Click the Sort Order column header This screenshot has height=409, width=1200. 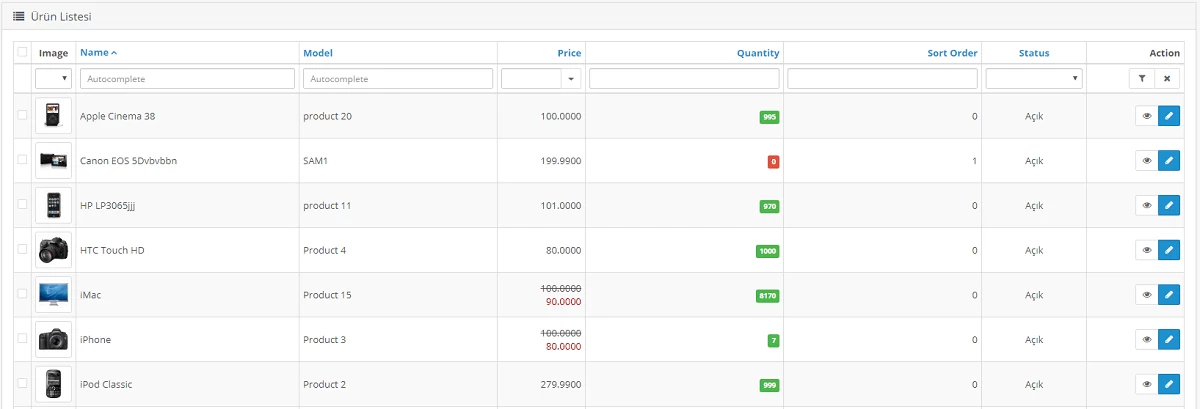(952, 53)
